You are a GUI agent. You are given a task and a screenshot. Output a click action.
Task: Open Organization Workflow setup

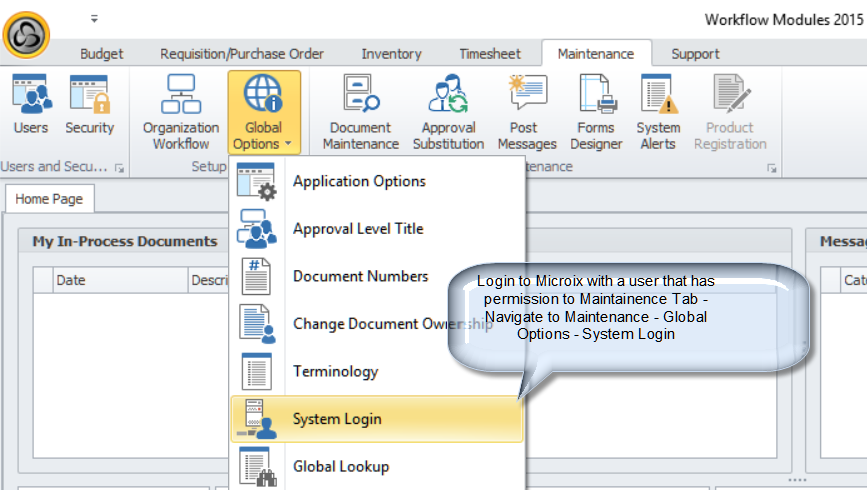(181, 112)
